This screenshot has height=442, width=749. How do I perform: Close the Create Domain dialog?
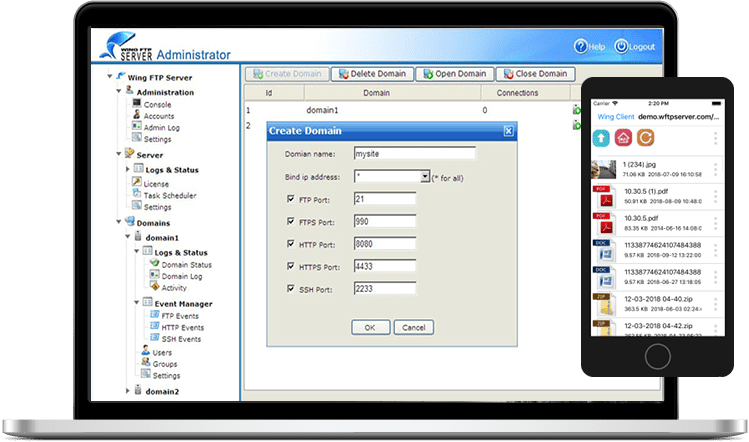[509, 131]
